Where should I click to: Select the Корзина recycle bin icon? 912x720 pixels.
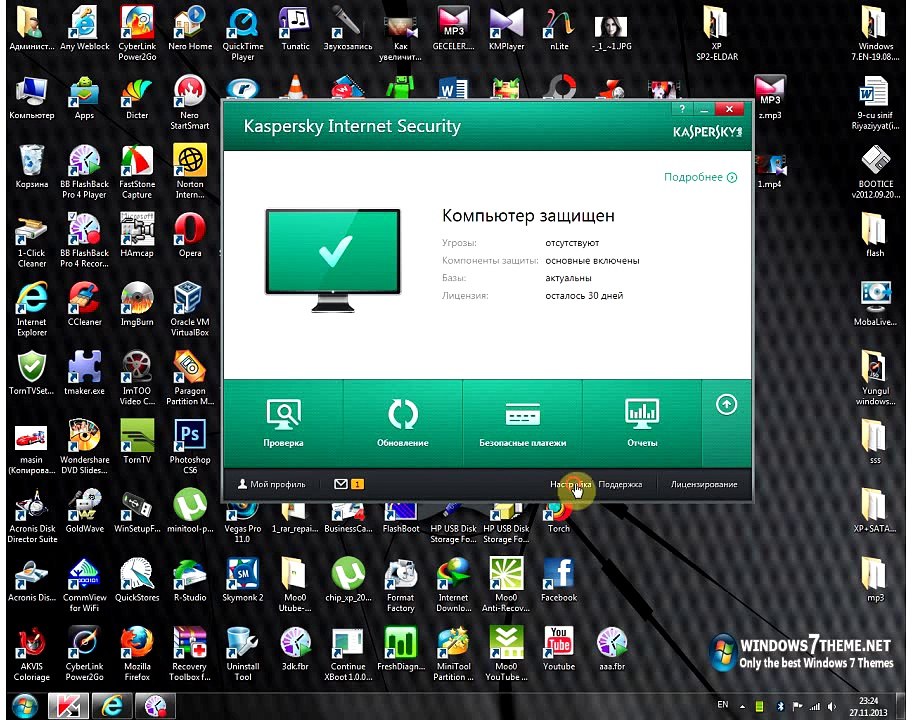[32, 167]
